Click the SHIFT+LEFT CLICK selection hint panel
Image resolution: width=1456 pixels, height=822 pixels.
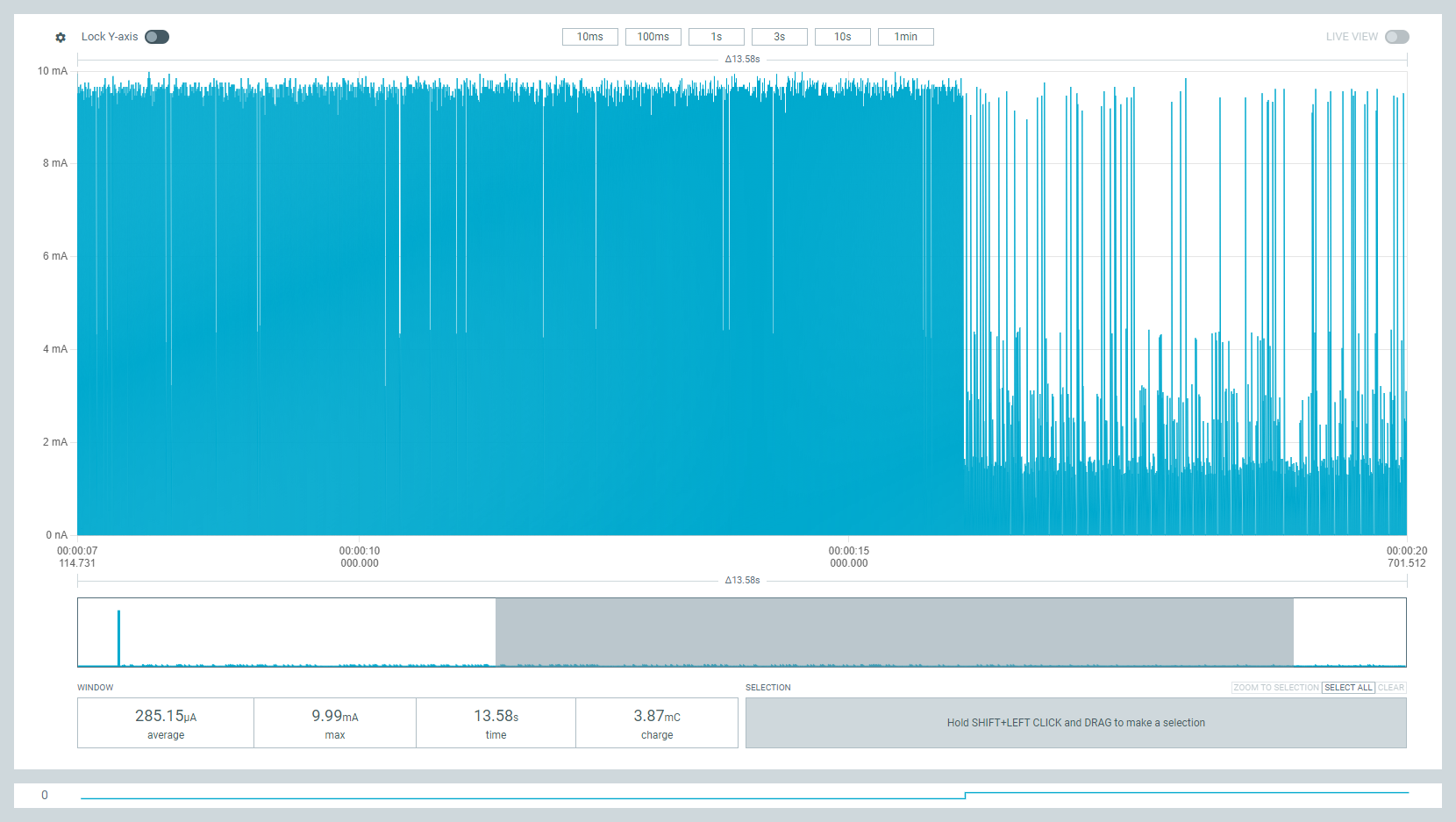tap(1075, 723)
